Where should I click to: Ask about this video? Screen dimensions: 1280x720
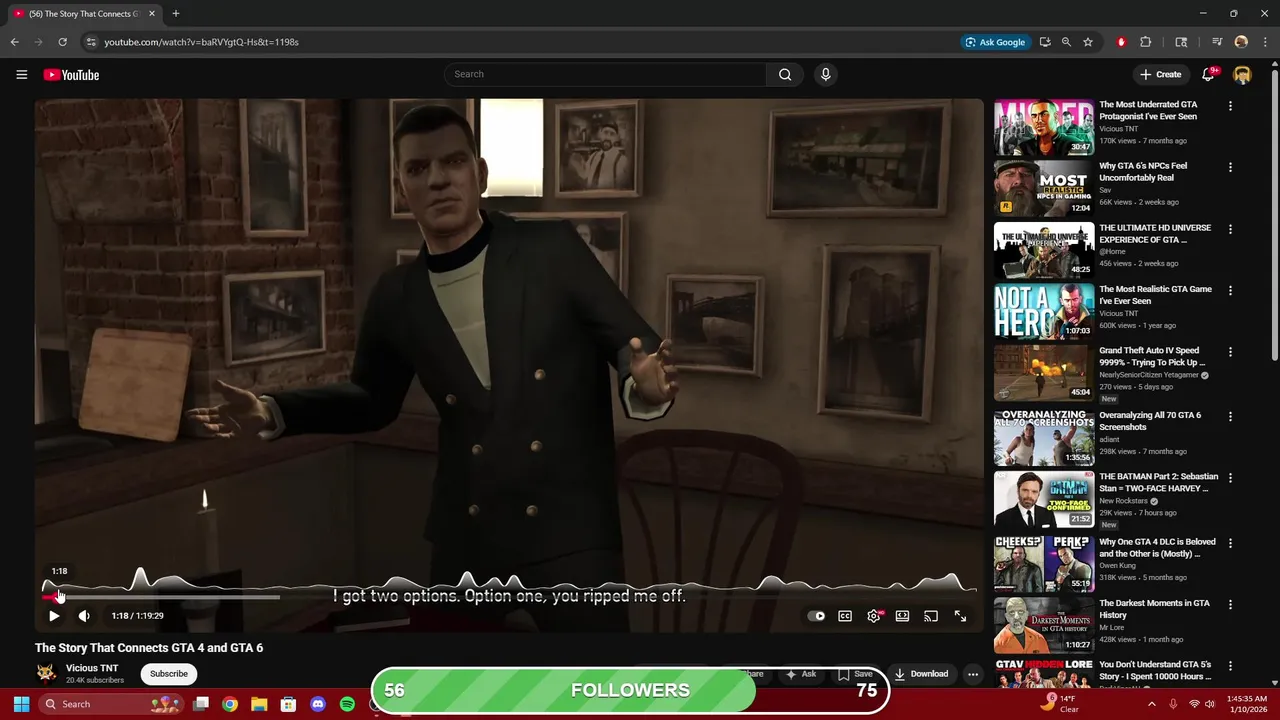click(x=800, y=674)
